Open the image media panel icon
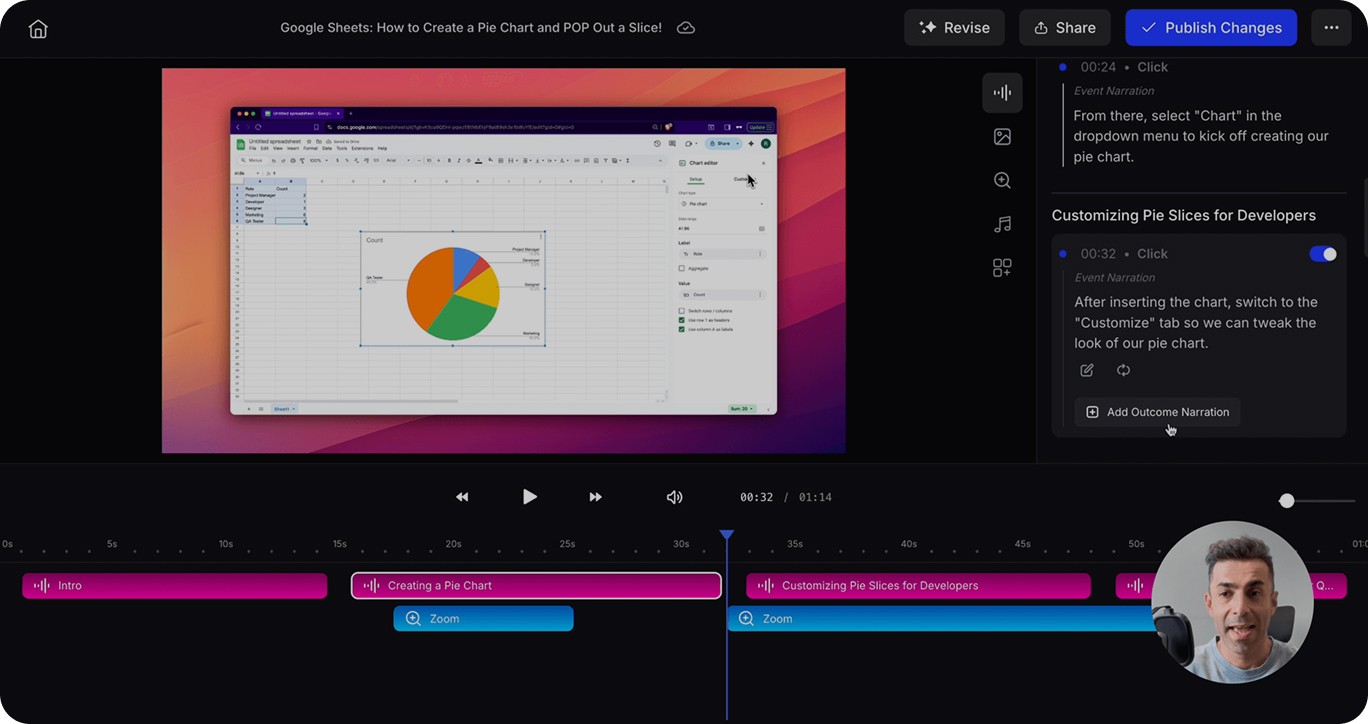1368x724 pixels. pos(1002,137)
